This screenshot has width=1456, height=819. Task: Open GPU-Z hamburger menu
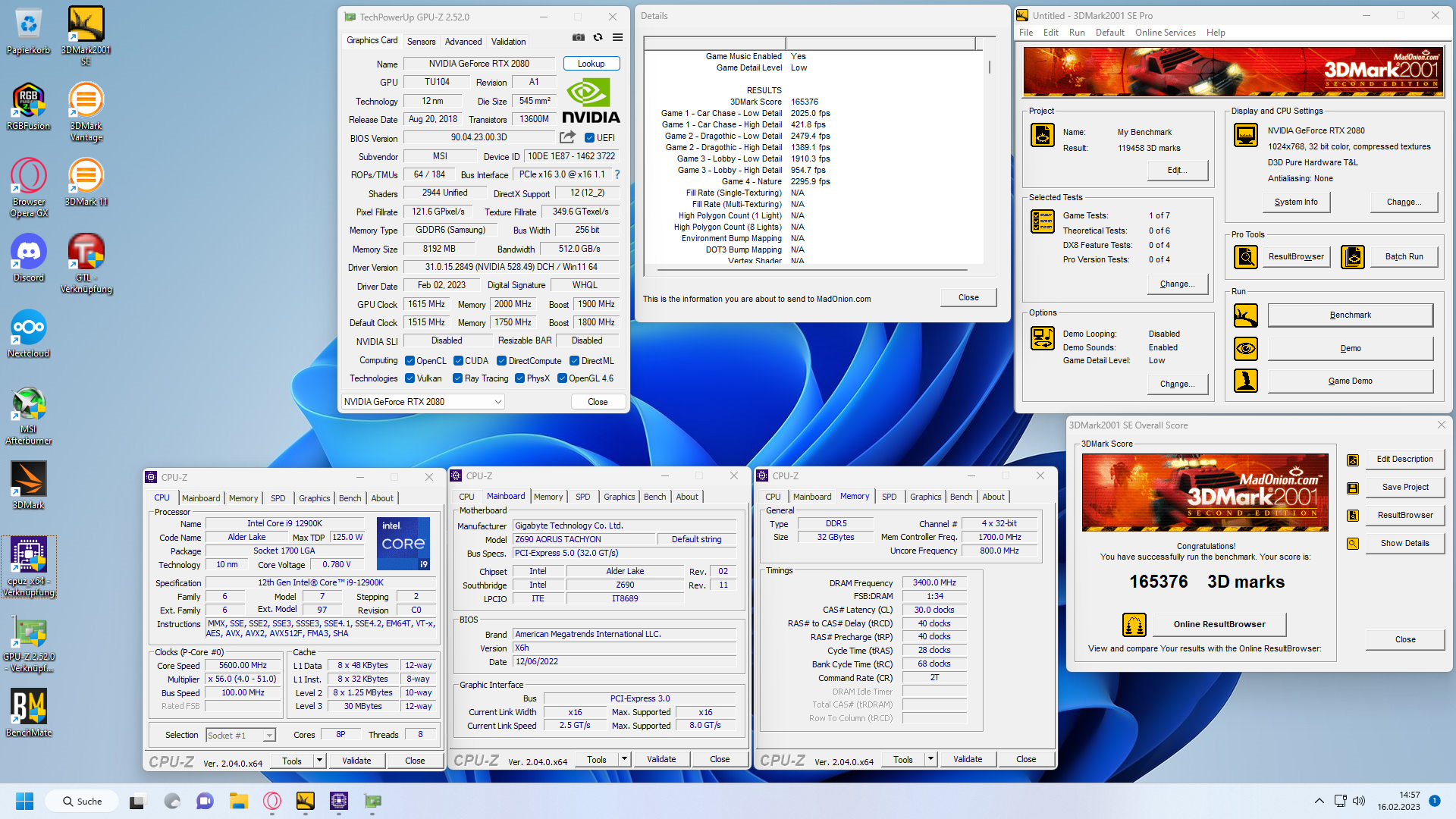coord(617,37)
